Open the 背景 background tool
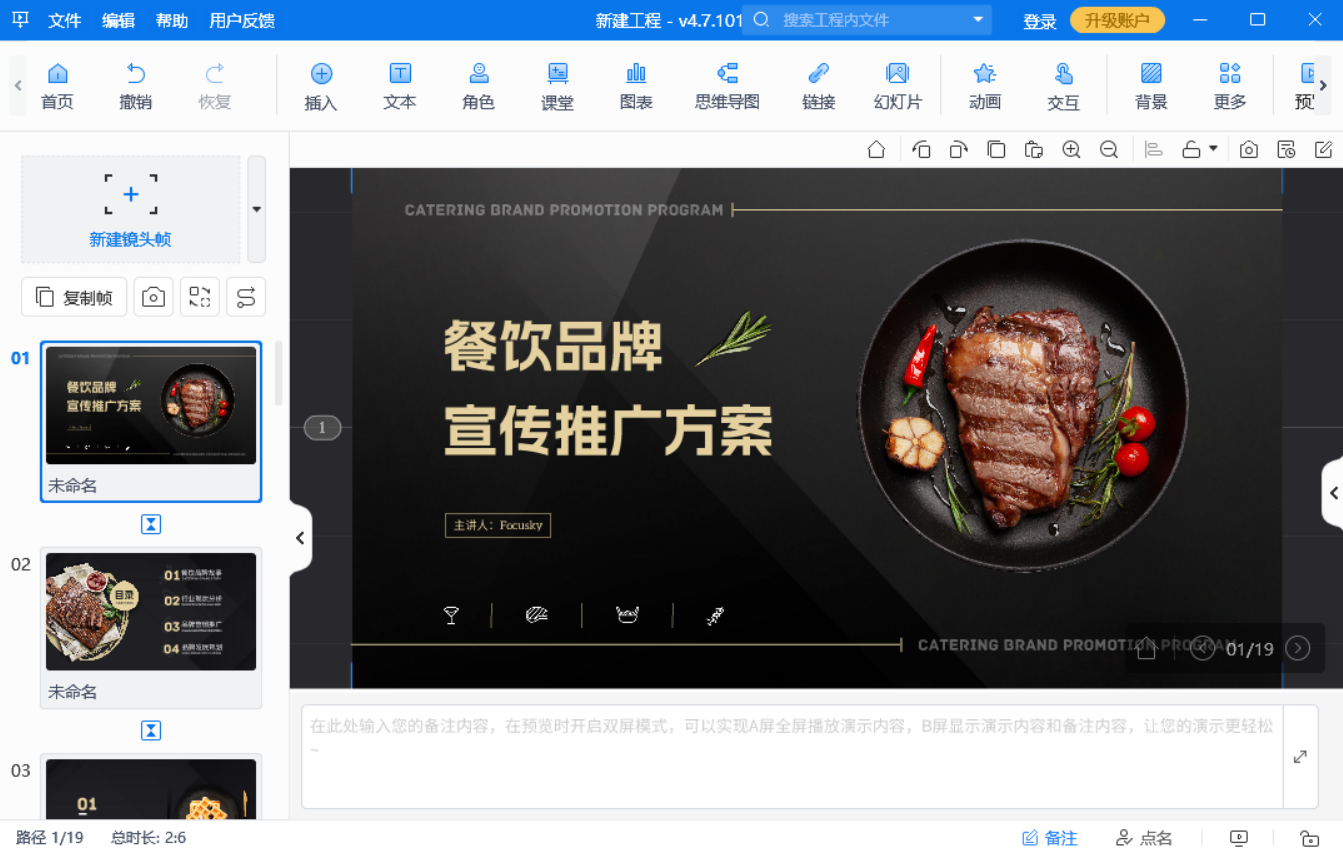The image size is (1343, 850). (1151, 85)
